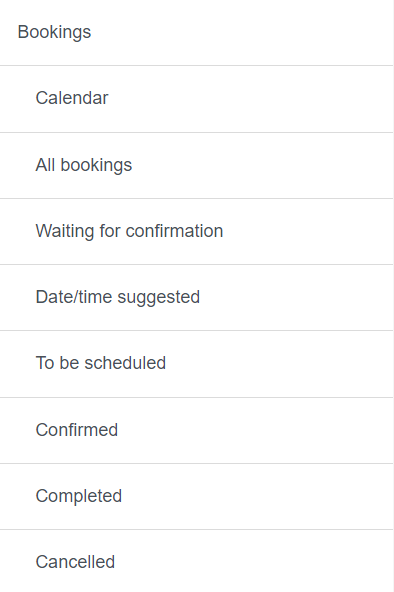Collapse the Bookings parent menu

(196, 32)
